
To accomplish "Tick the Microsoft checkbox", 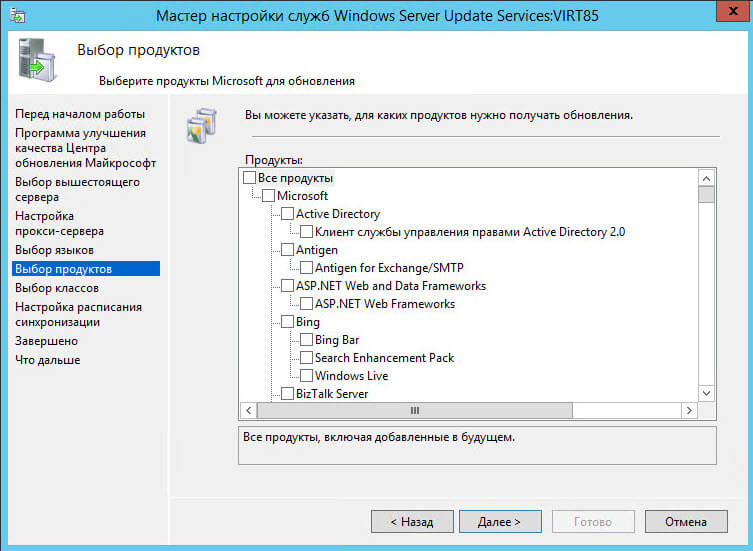I will [x=268, y=196].
